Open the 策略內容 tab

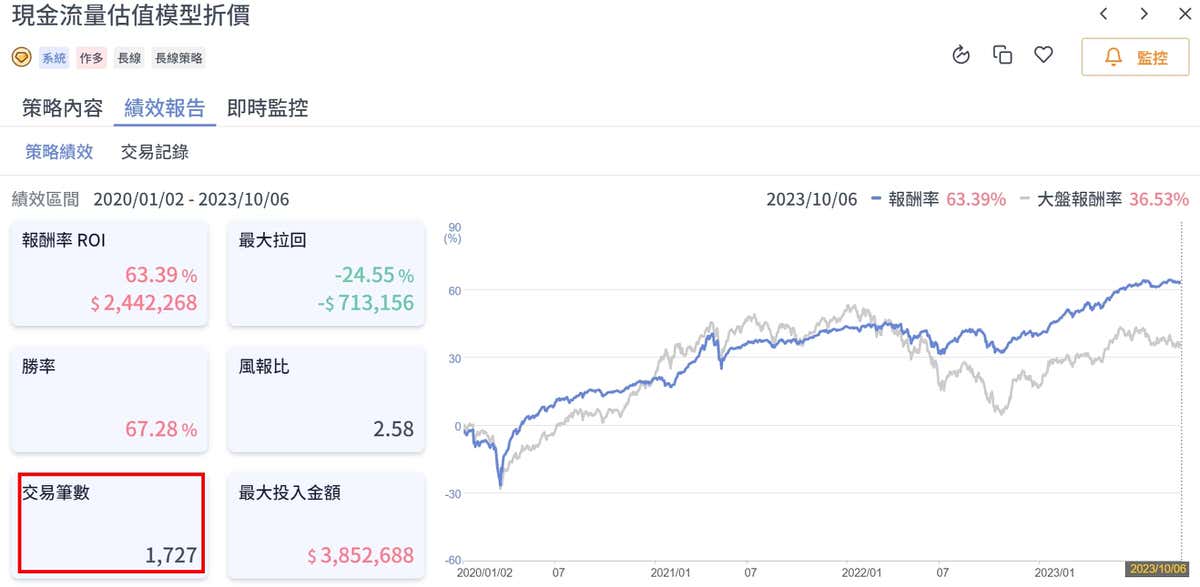click(62, 109)
